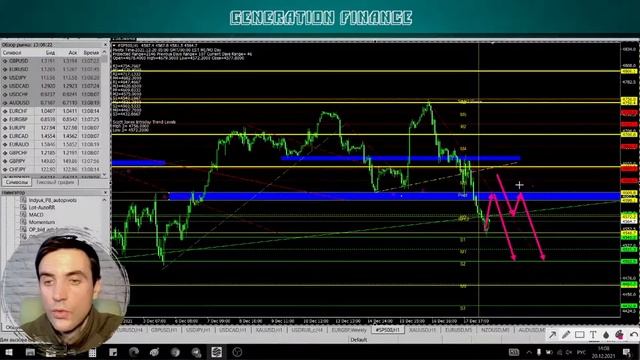Click the symbol icon beside GBPCHF
This screenshot has height=360, width=640.
click(x=5, y=153)
